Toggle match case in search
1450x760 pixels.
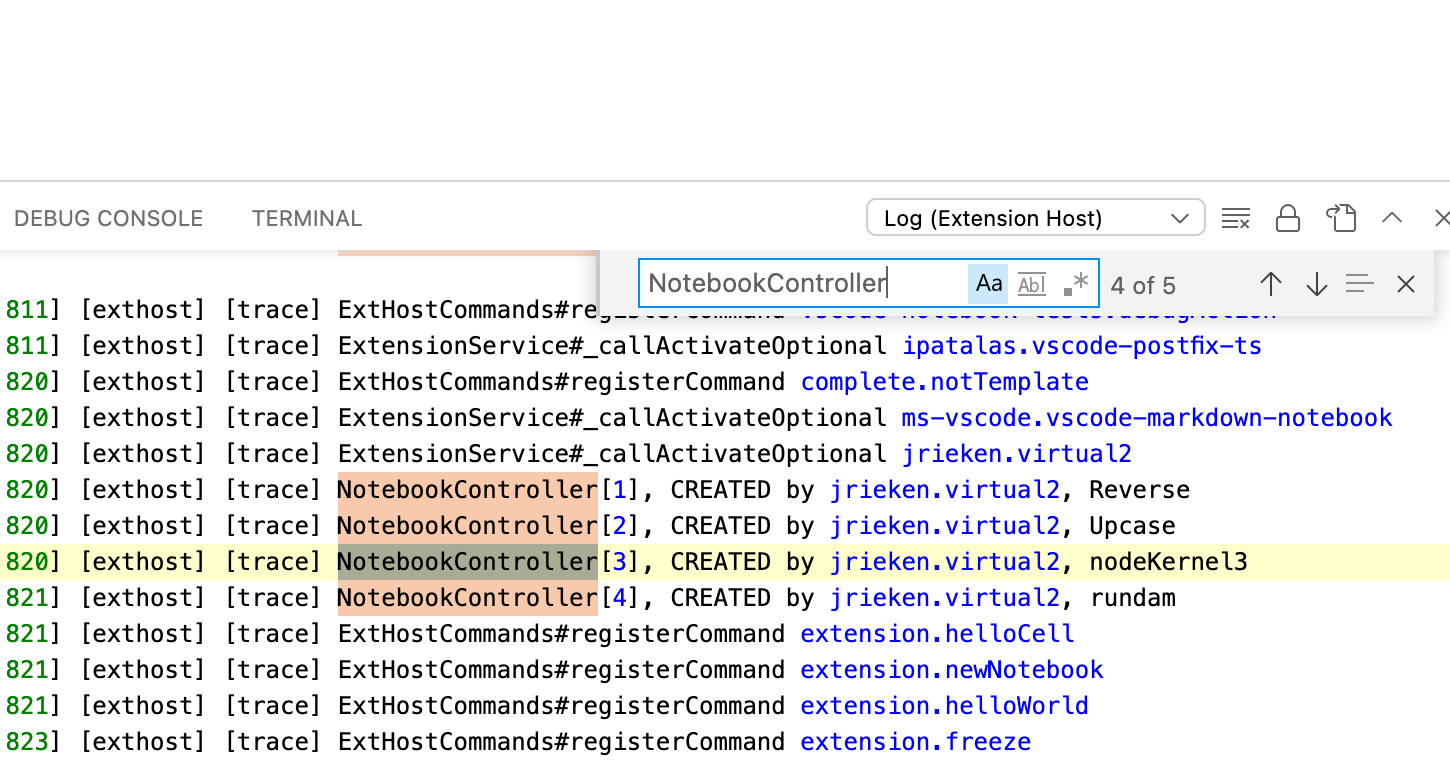coord(989,283)
